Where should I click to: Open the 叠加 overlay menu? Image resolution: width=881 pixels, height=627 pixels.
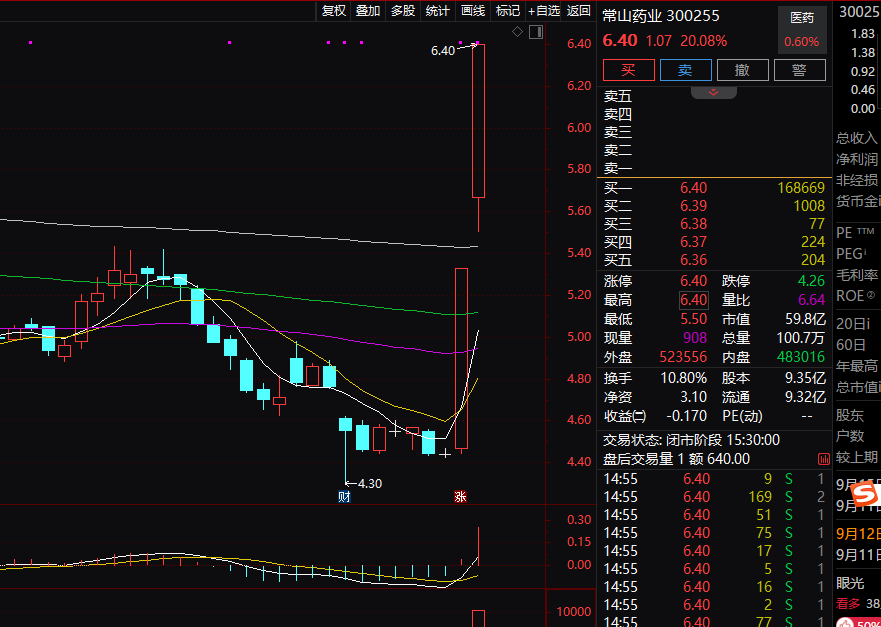coord(368,11)
